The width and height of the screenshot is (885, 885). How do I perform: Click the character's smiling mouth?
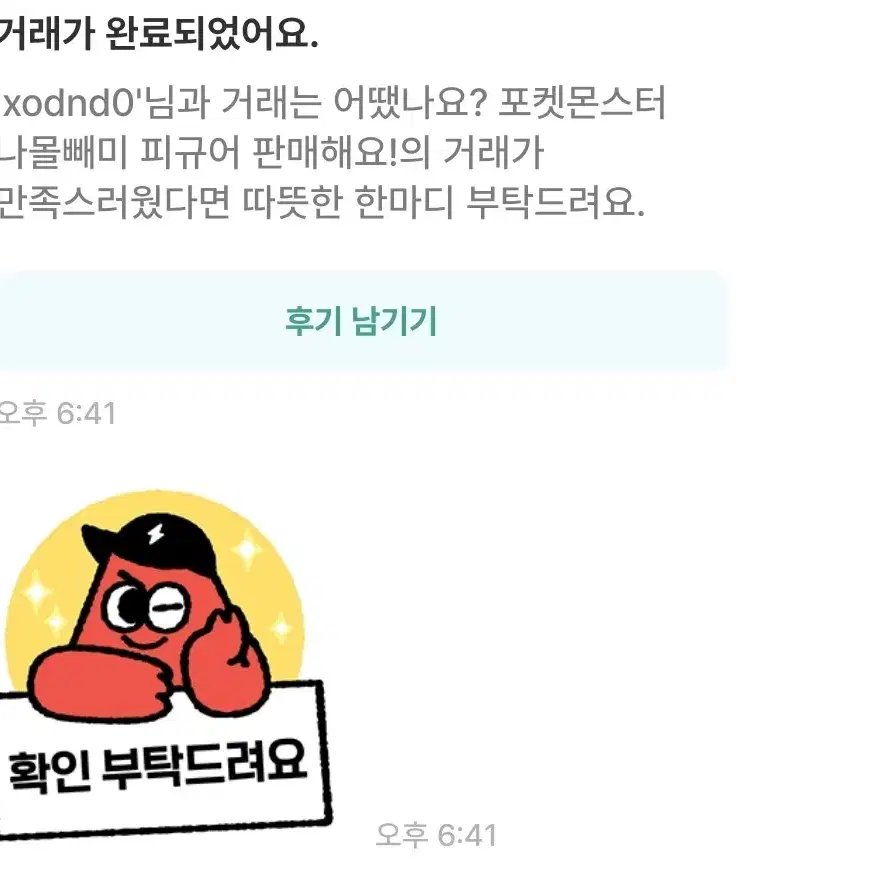pos(146,641)
